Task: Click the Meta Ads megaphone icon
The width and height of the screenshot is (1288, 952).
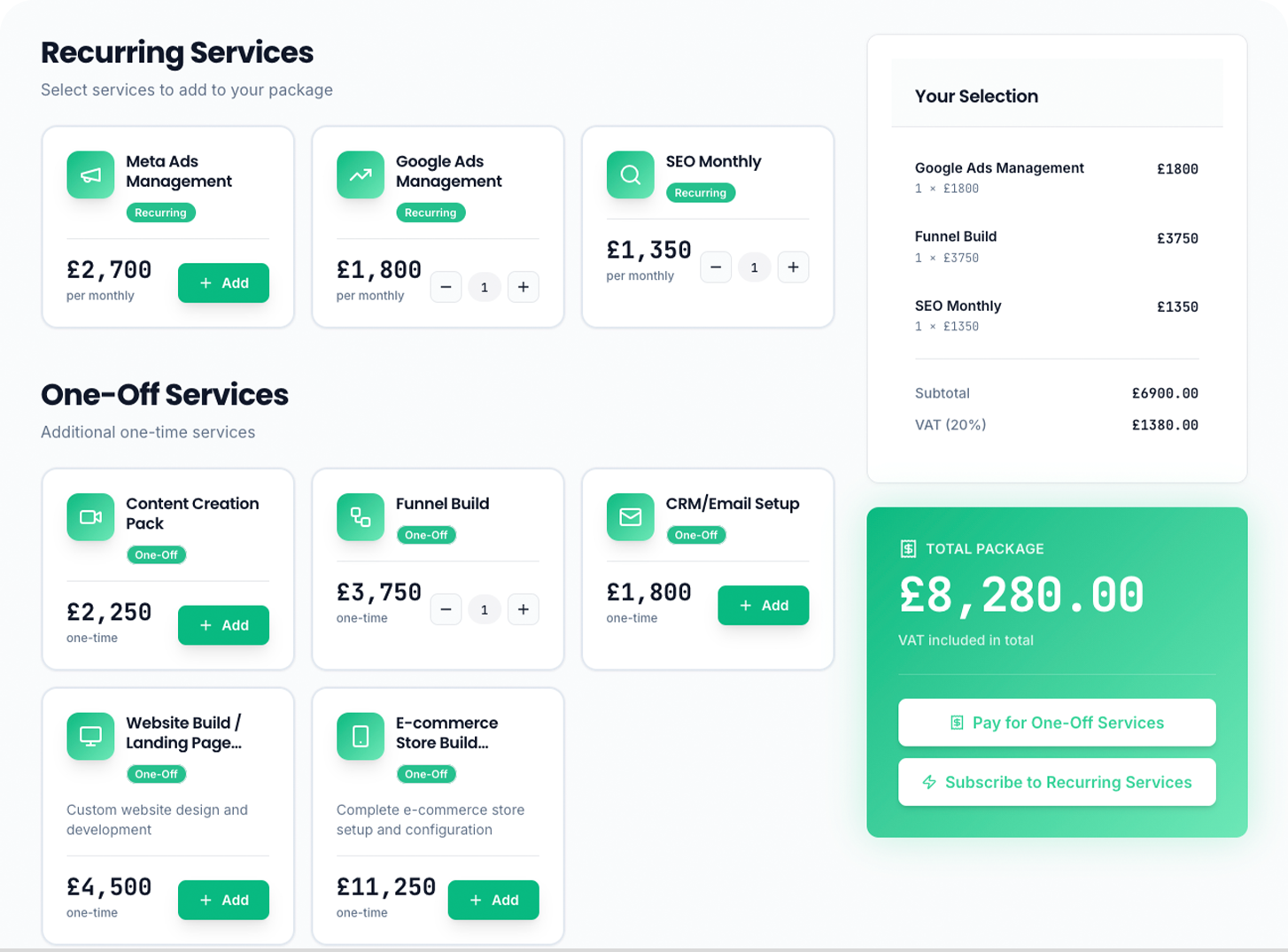Action: [90, 174]
